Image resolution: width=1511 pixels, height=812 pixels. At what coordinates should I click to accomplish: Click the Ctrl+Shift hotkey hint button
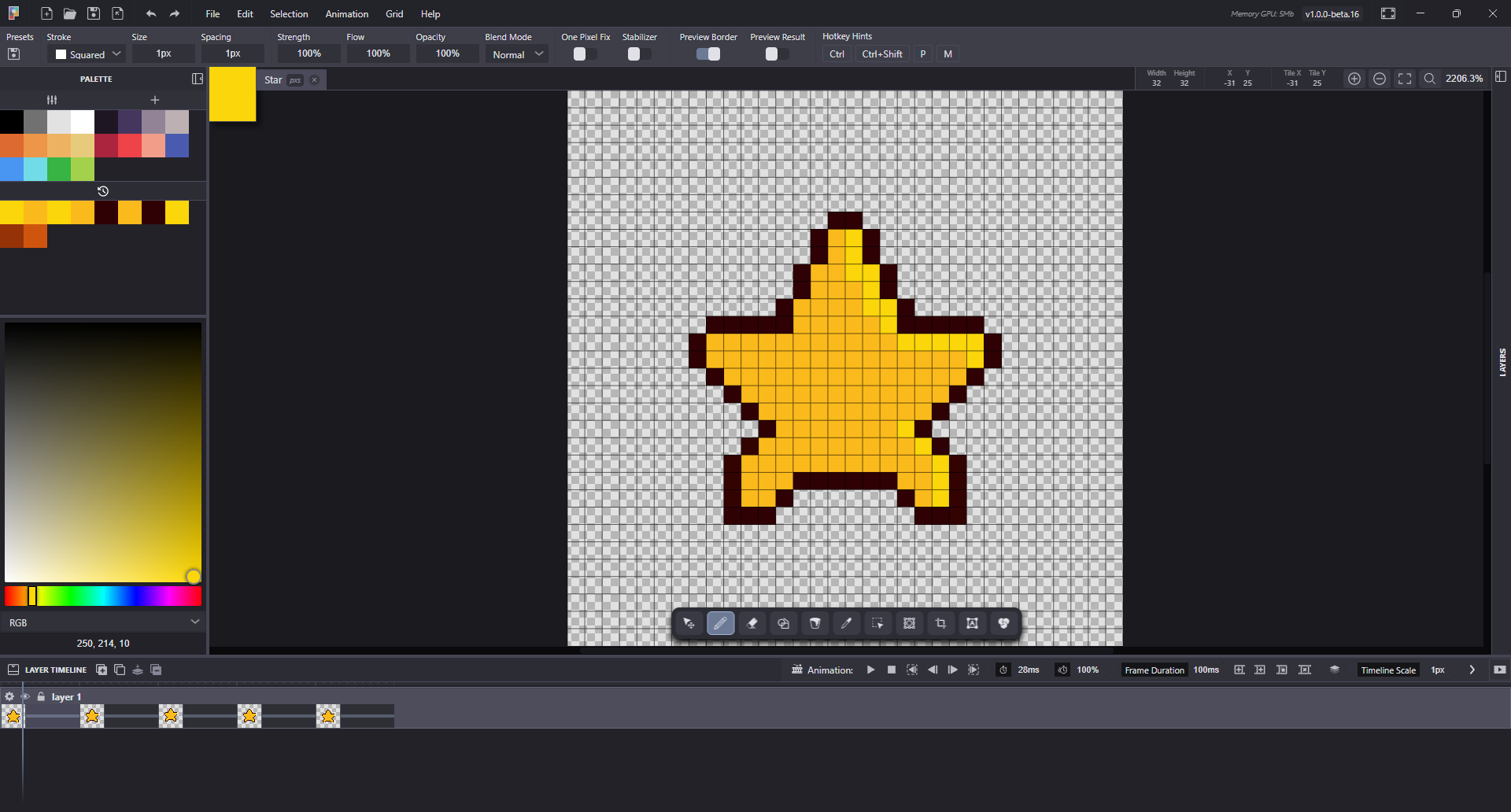pyautogui.click(x=882, y=54)
